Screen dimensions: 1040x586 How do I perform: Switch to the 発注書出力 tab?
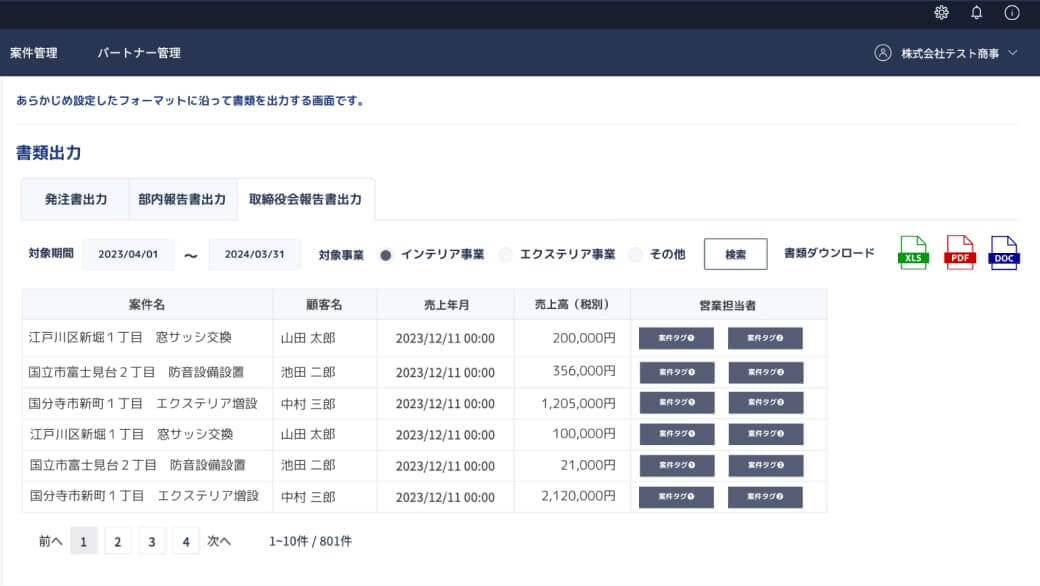76,200
